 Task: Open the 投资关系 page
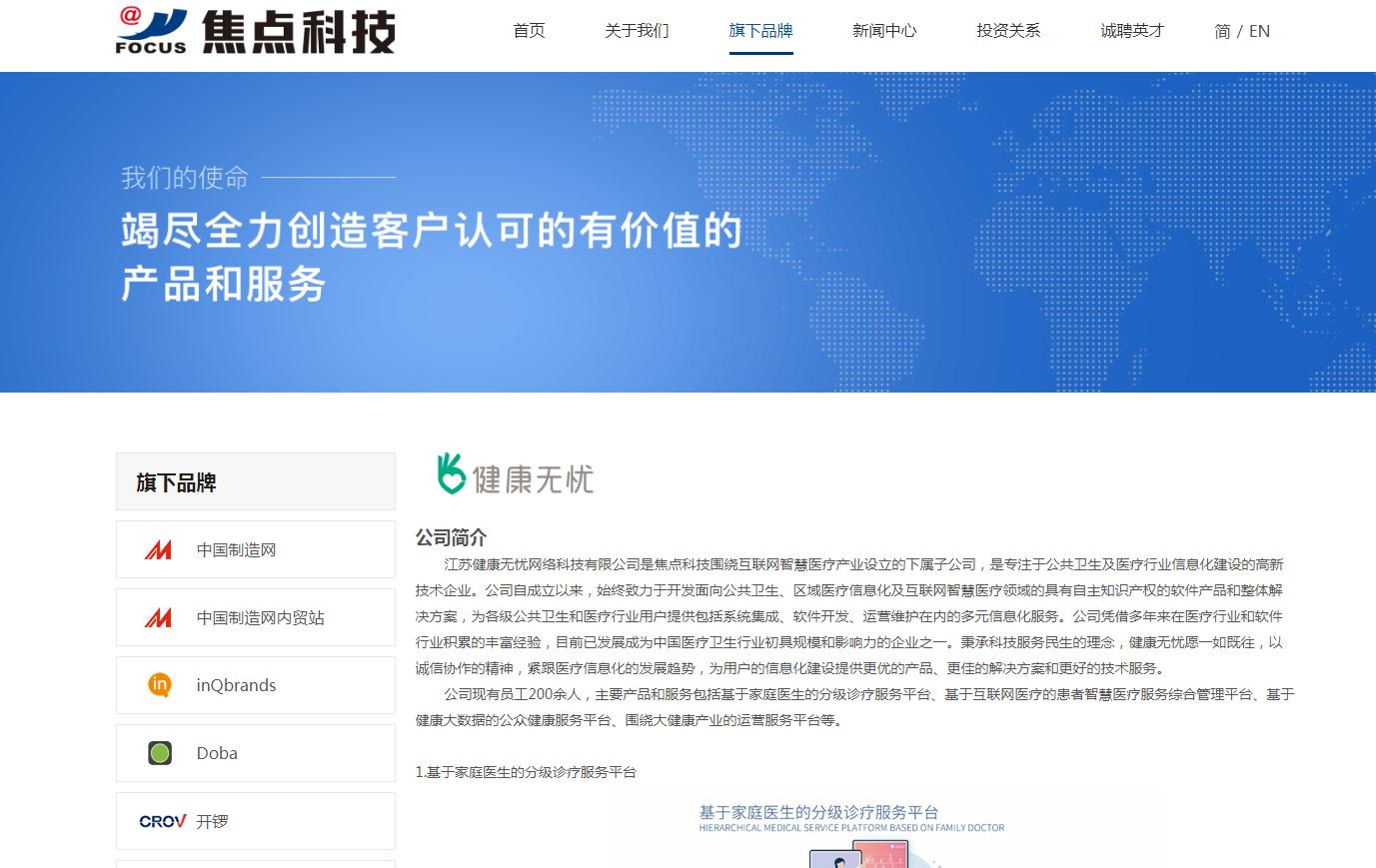point(1008,31)
